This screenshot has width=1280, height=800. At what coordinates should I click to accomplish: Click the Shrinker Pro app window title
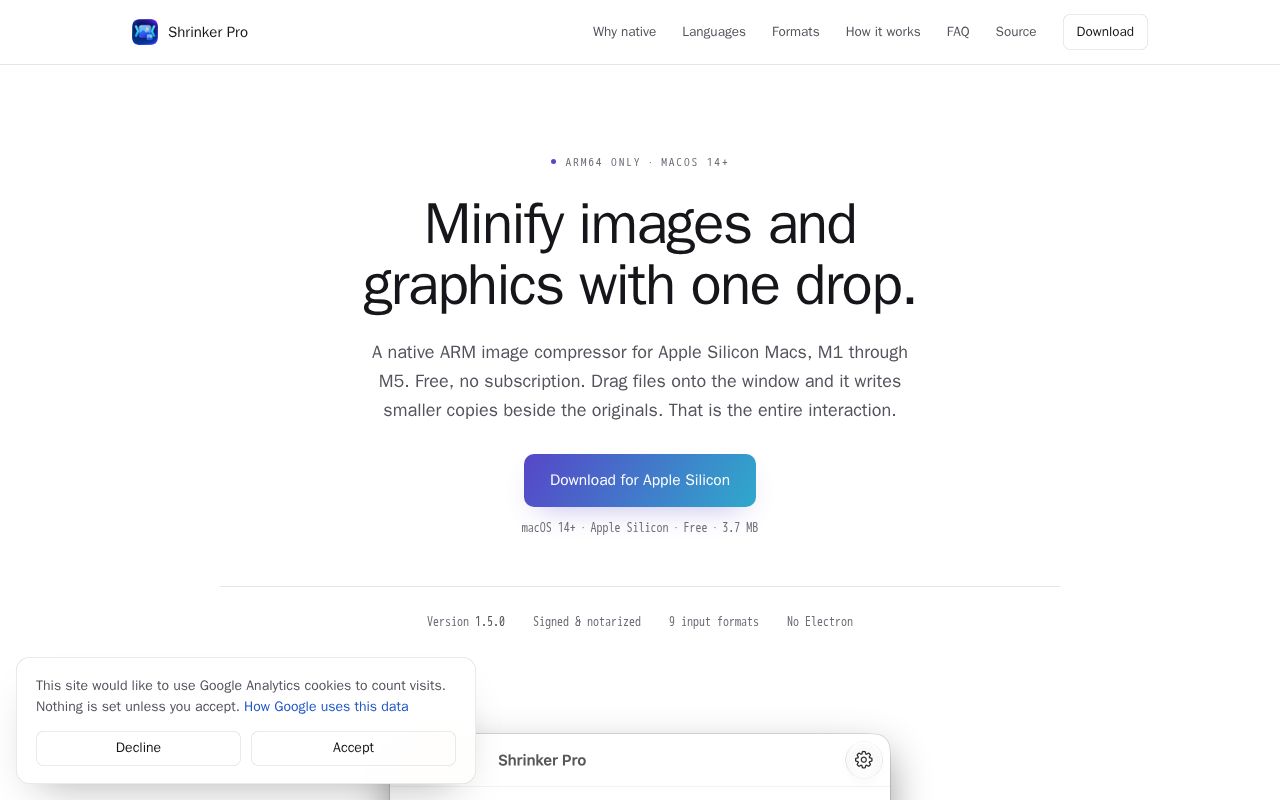542,760
